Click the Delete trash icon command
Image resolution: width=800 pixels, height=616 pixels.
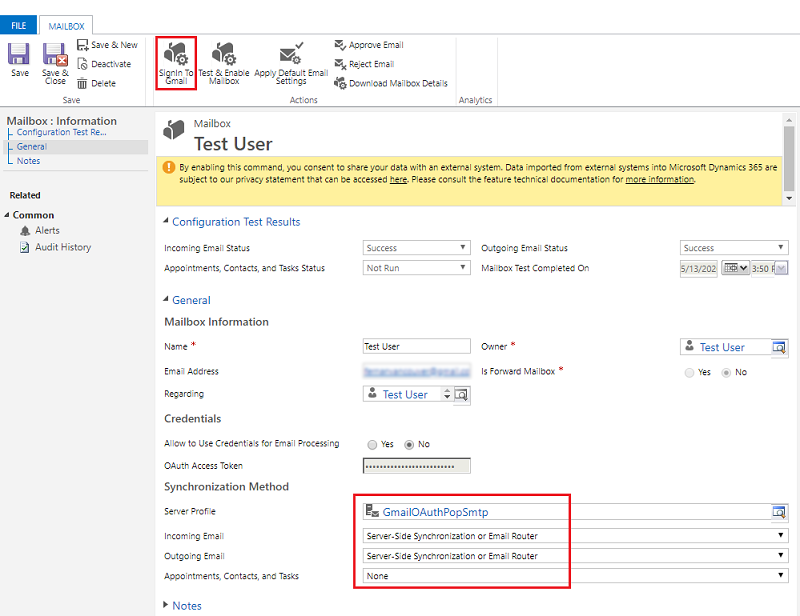click(97, 83)
